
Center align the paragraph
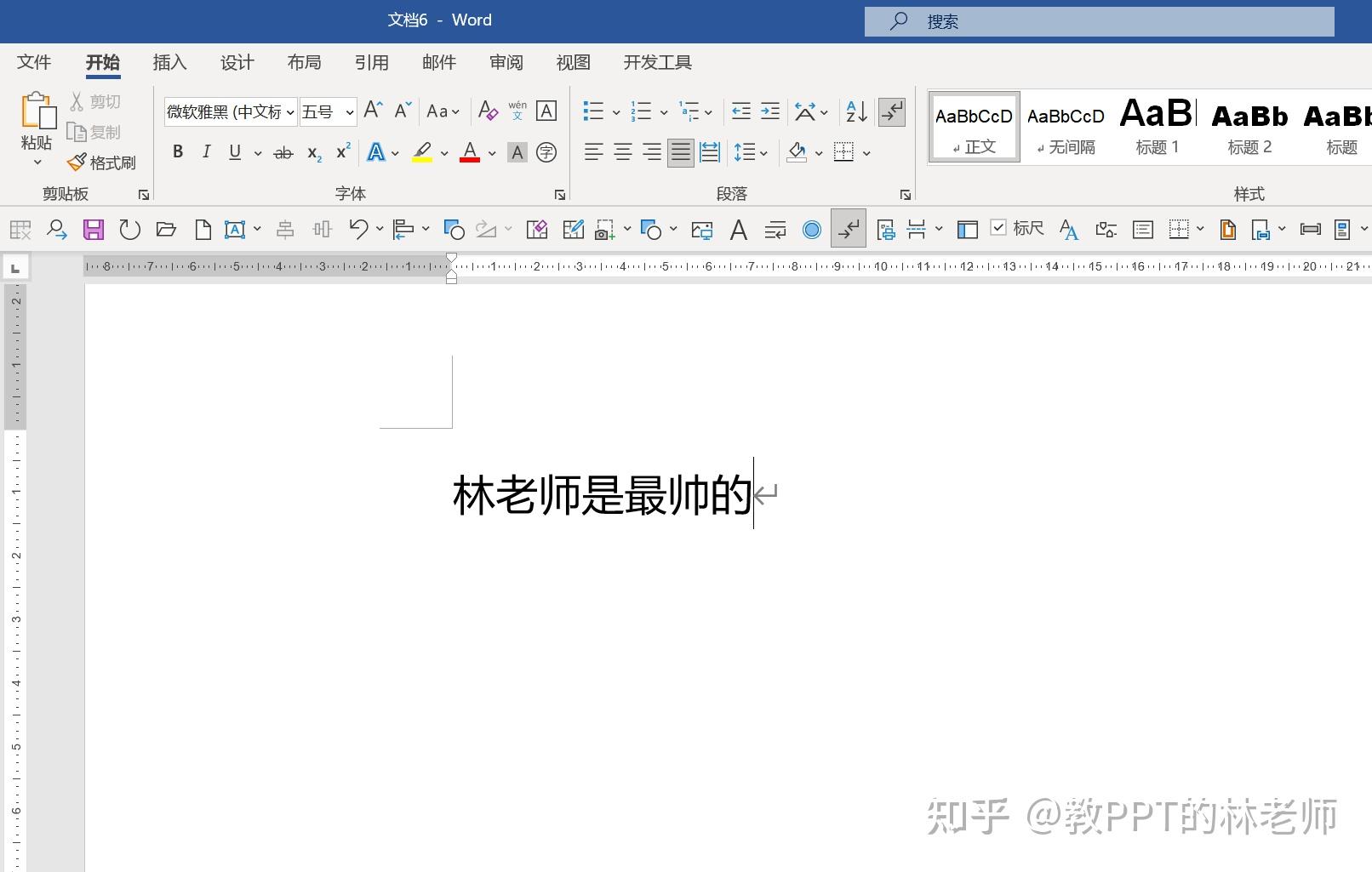click(x=623, y=152)
